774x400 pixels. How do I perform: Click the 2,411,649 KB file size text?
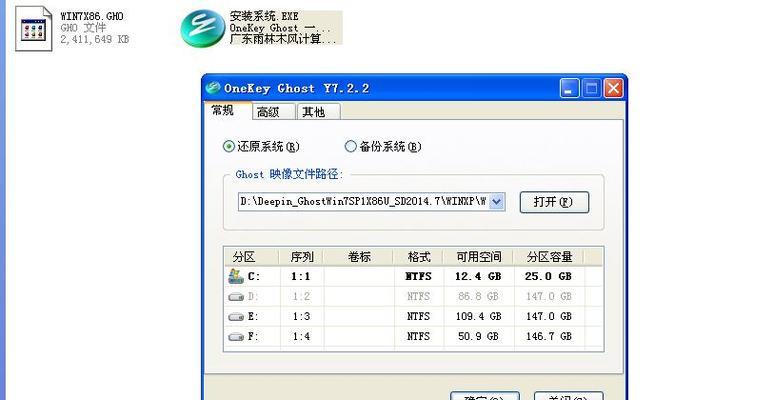[x=95, y=39]
